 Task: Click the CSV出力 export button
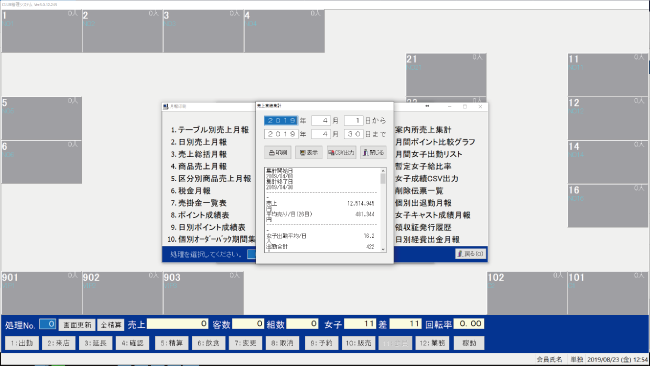point(341,153)
